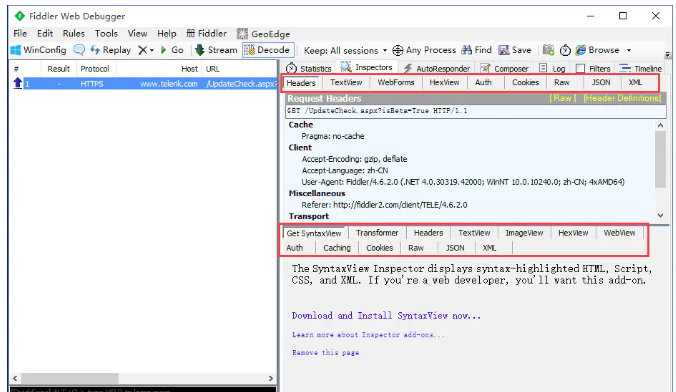676x392 pixels.
Task: Click the Stream download arrow icon
Action: point(200,50)
